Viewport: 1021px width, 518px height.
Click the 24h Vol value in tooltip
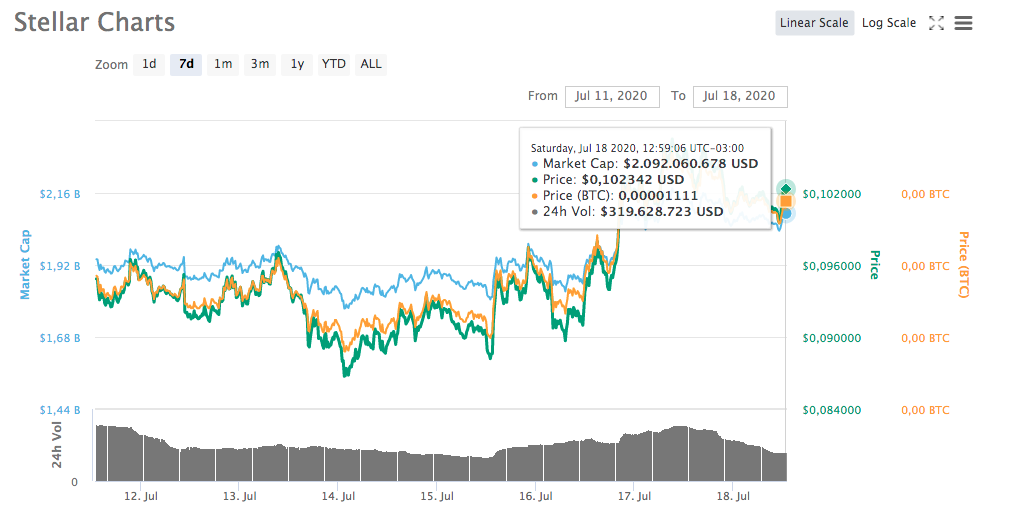[662, 211]
